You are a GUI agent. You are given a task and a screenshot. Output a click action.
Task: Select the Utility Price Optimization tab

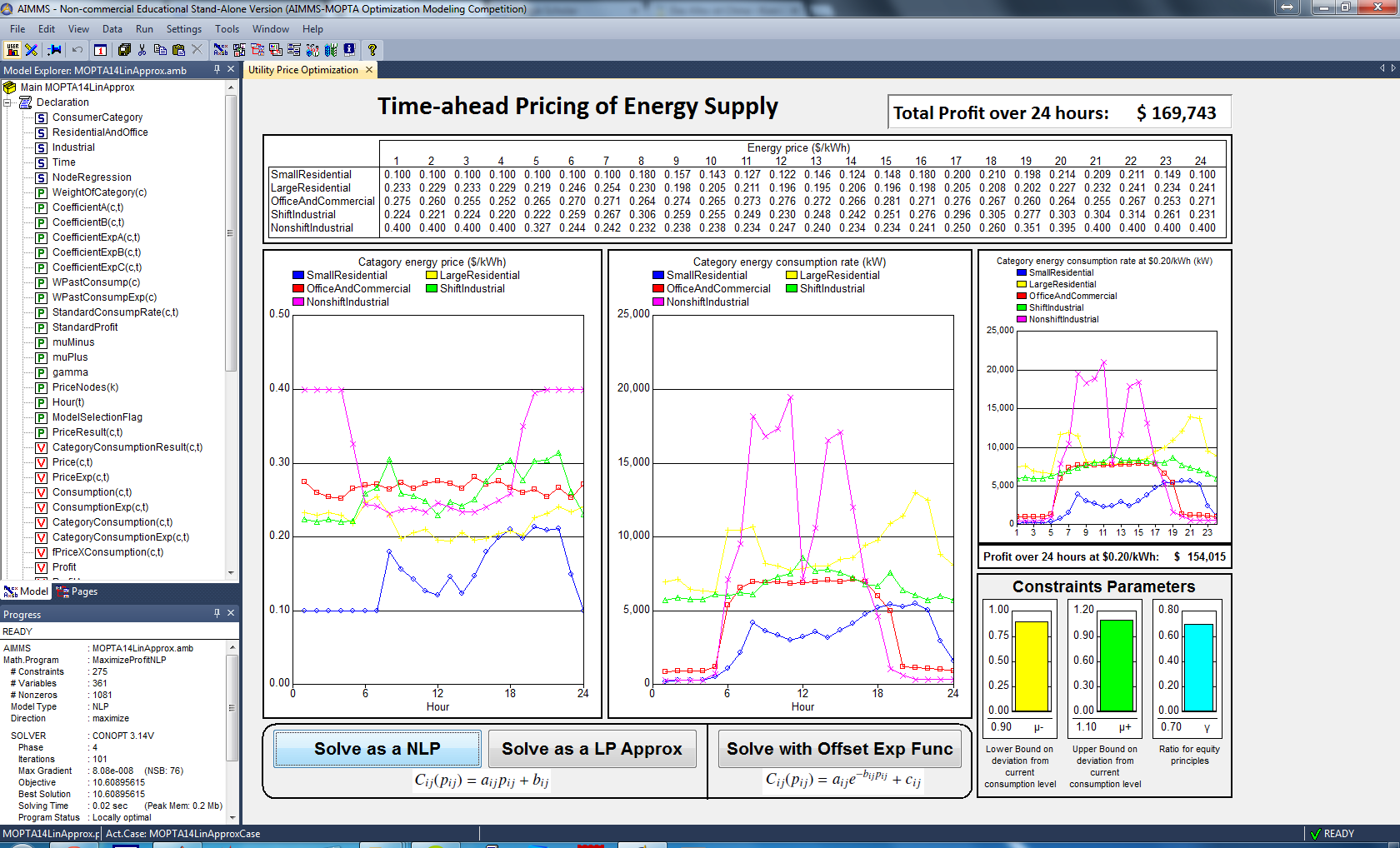click(303, 70)
